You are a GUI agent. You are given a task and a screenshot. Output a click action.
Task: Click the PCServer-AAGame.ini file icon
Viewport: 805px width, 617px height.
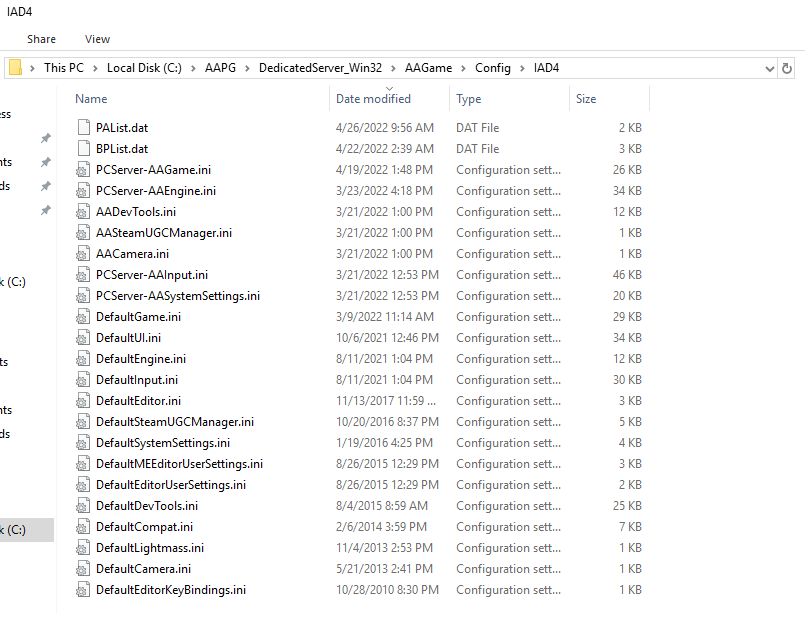84,170
